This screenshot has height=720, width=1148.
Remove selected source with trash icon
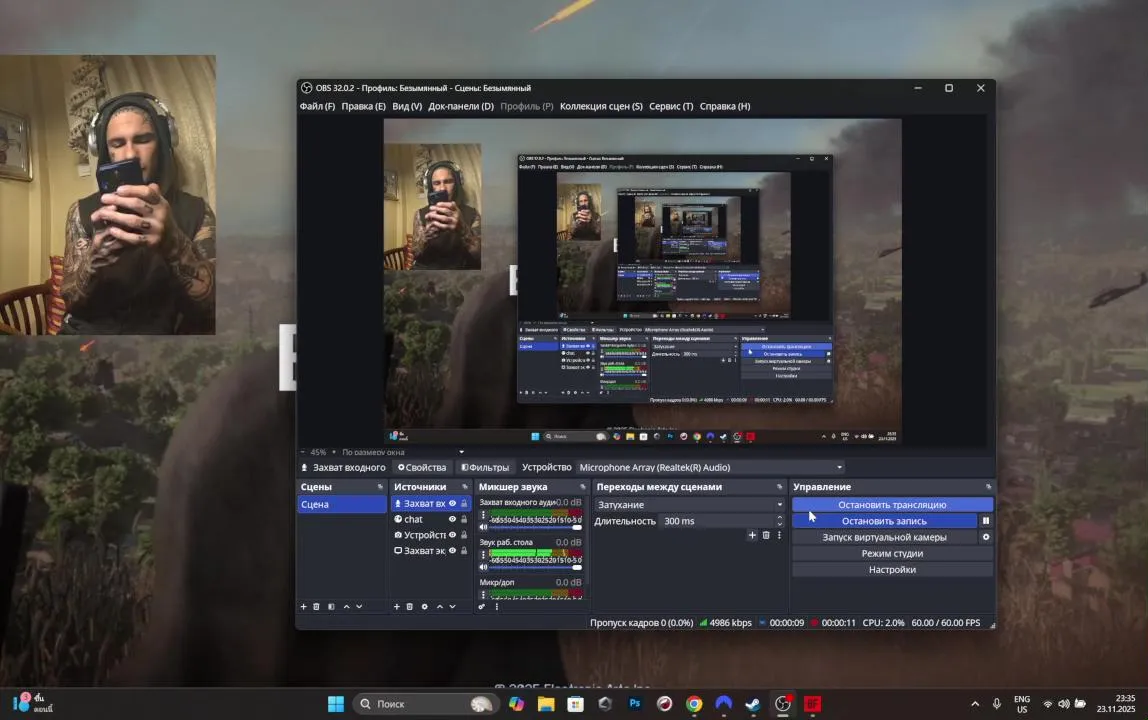410,606
